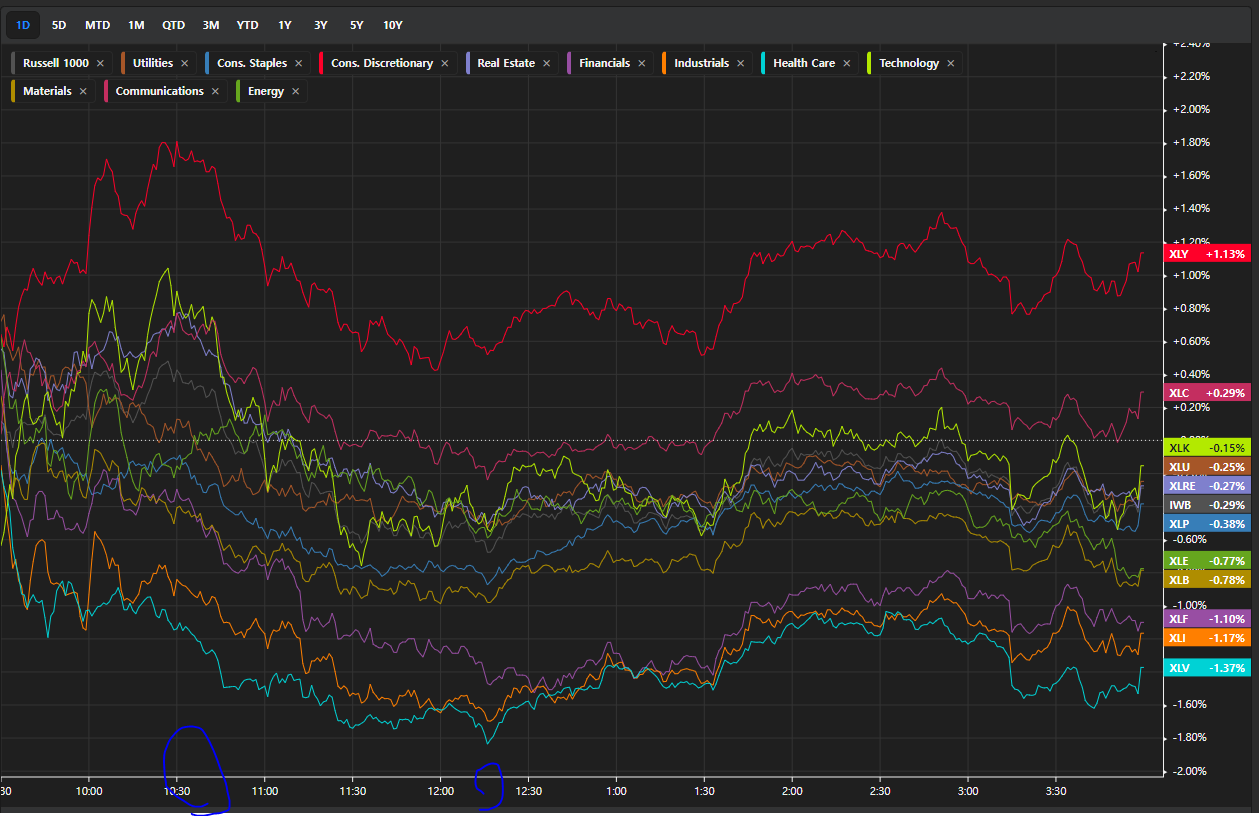The image size is (1259, 816).
Task: Click the XLY +1.13% price tag
Action: click(x=1207, y=254)
